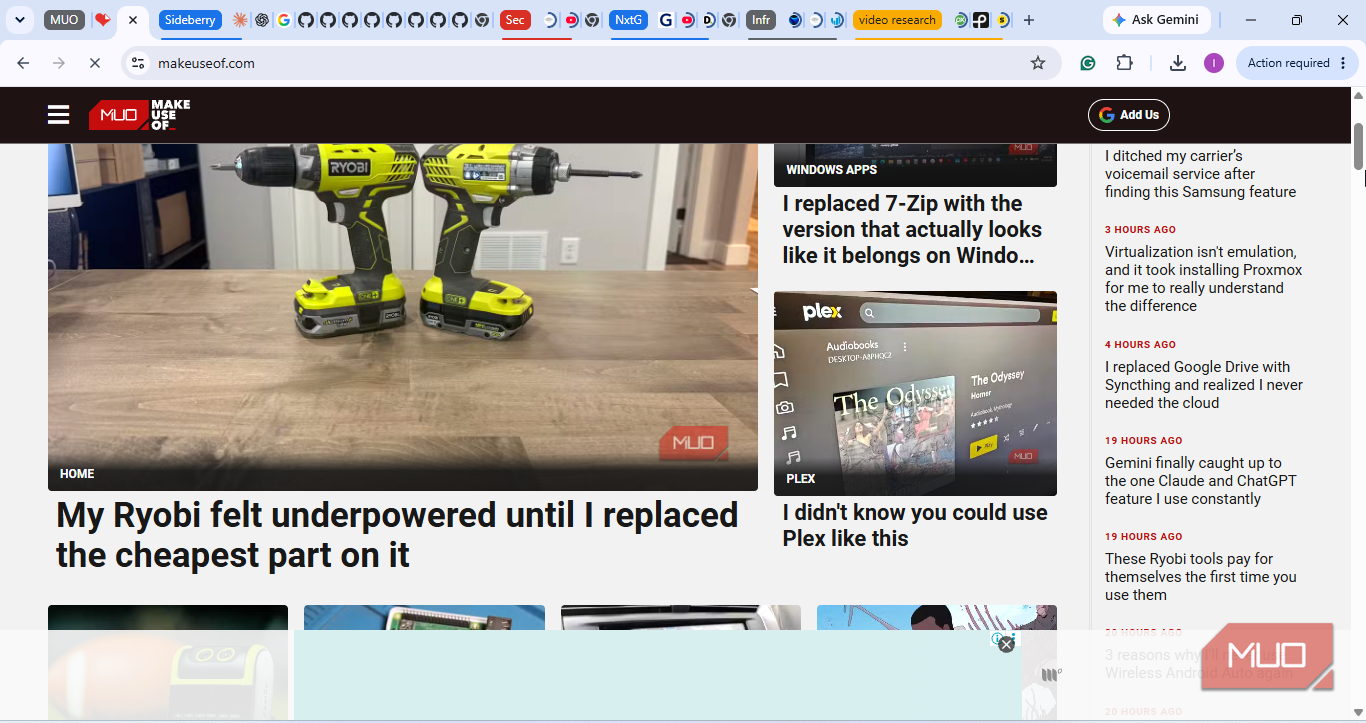Screen dimensions: 1366x723
Task: Open a new tab with plus button
Action: [x=1029, y=20]
